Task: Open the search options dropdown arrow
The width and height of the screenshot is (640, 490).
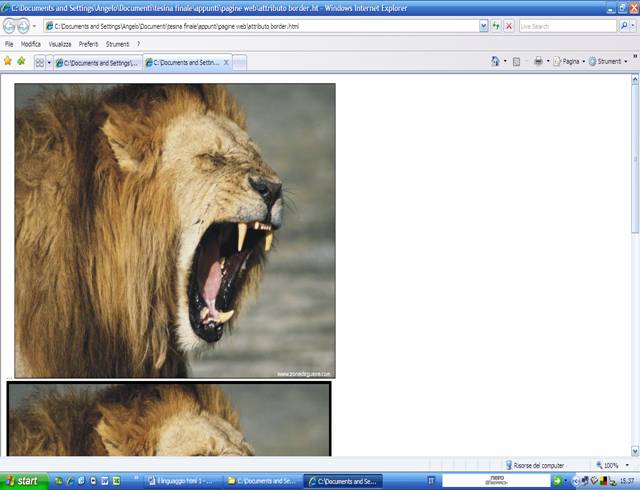Action: point(633,26)
